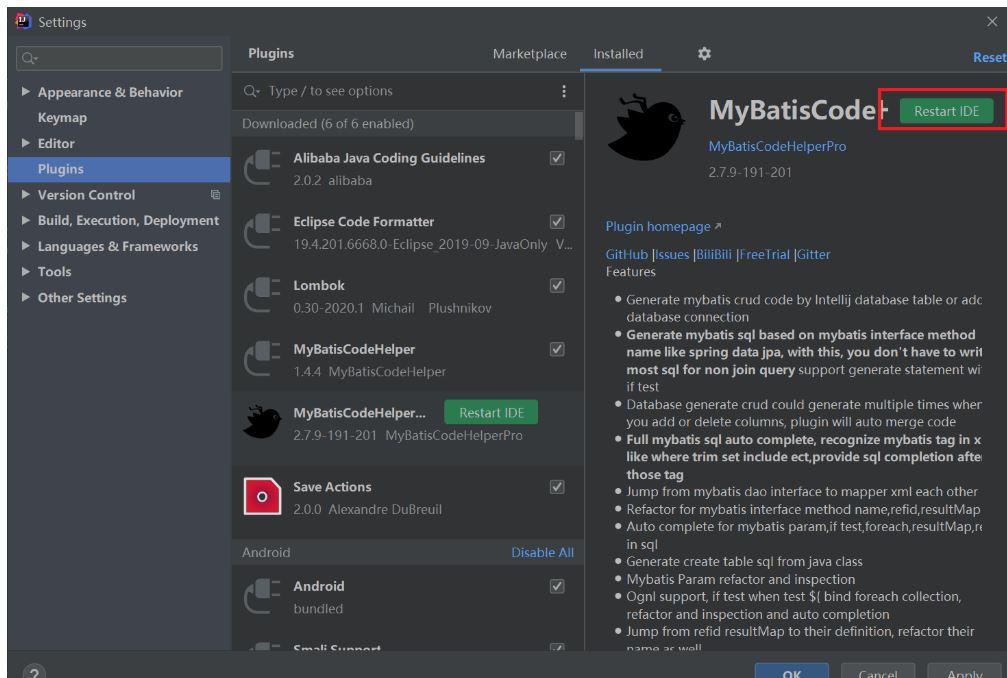Image resolution: width=1007 pixels, height=678 pixels.
Task: Select the Save Actions plugin icon
Action: click(x=262, y=496)
